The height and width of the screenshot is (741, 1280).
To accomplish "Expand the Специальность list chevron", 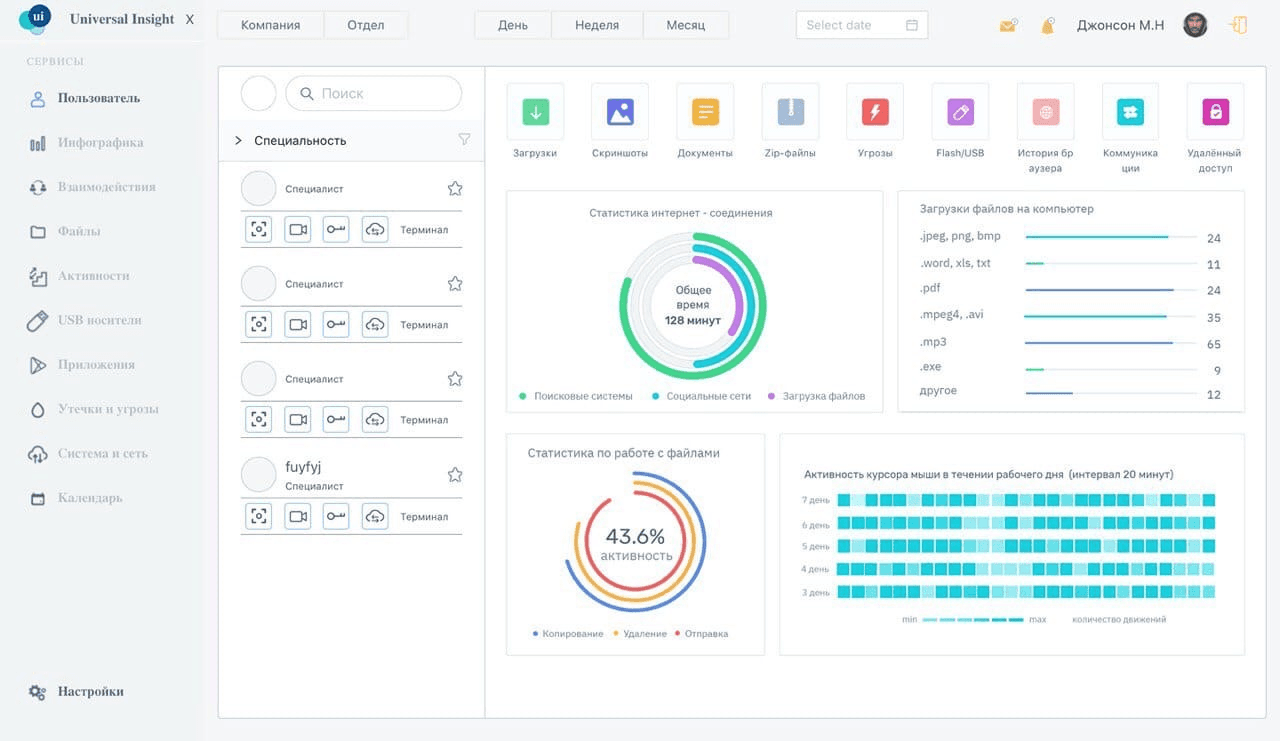I will [x=238, y=140].
